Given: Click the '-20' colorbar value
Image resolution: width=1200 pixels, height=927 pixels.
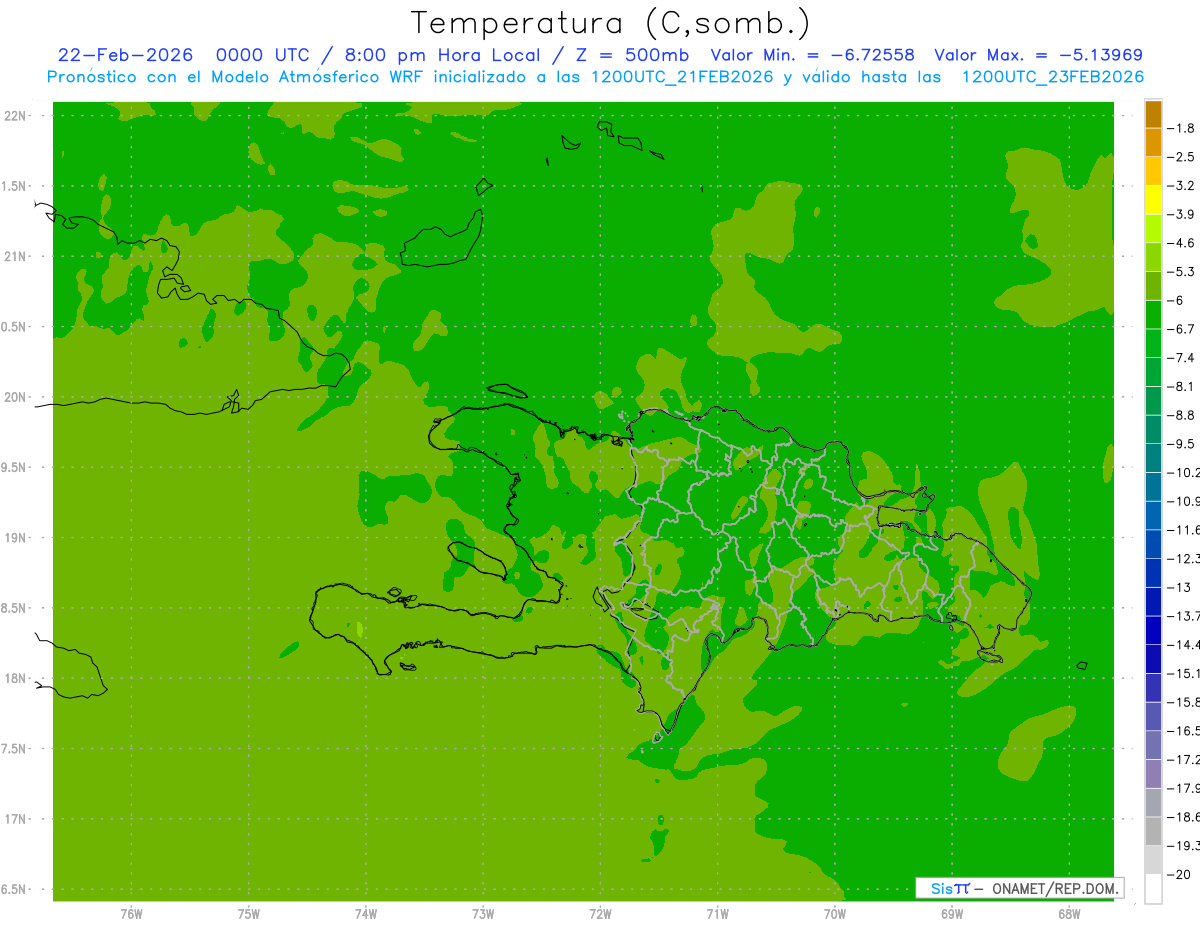Looking at the screenshot, I should (1181, 874).
